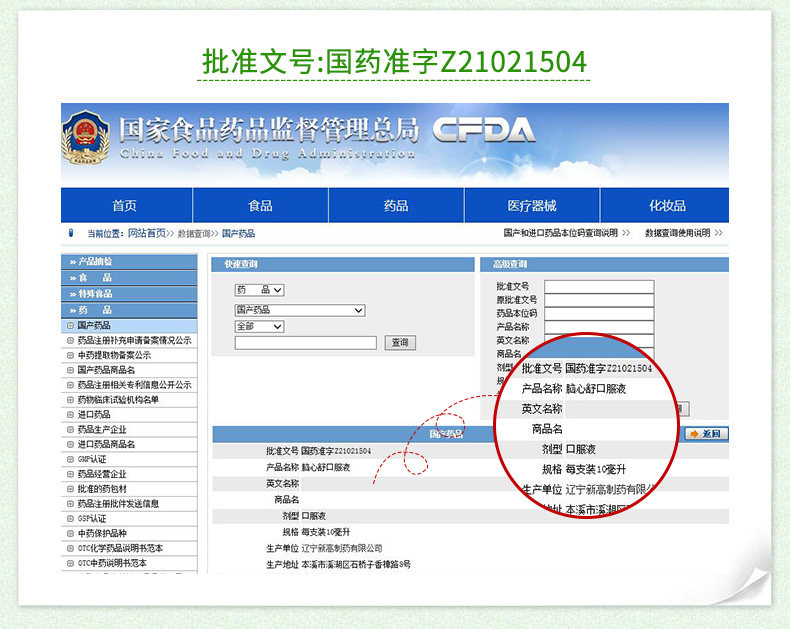
Task: Click the 国药准字Z21021504 result value
Action: point(336,451)
